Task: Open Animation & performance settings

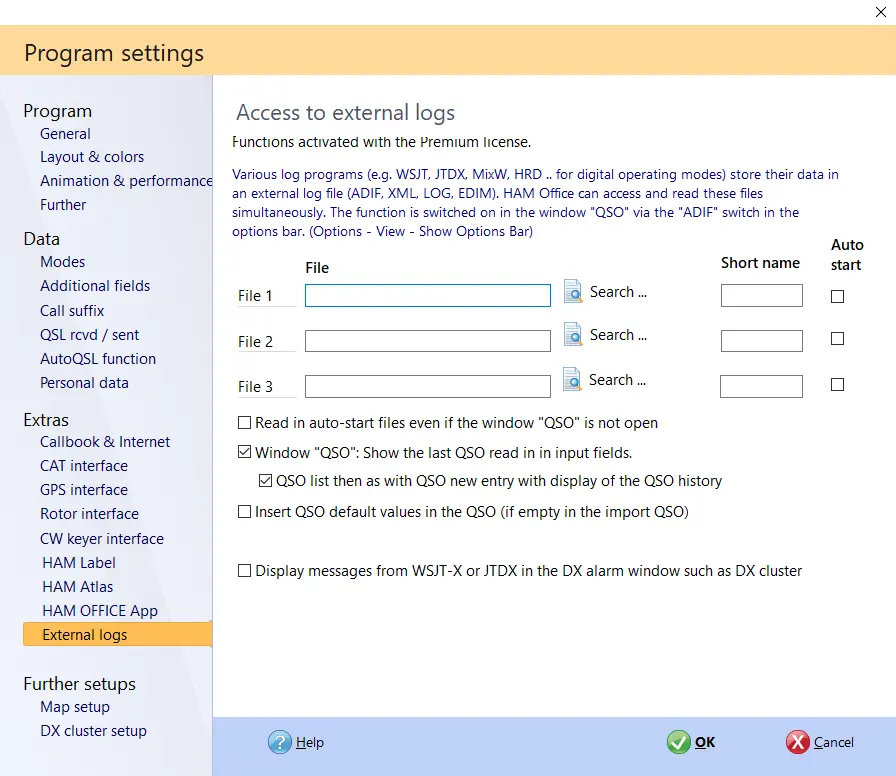Action: click(126, 181)
